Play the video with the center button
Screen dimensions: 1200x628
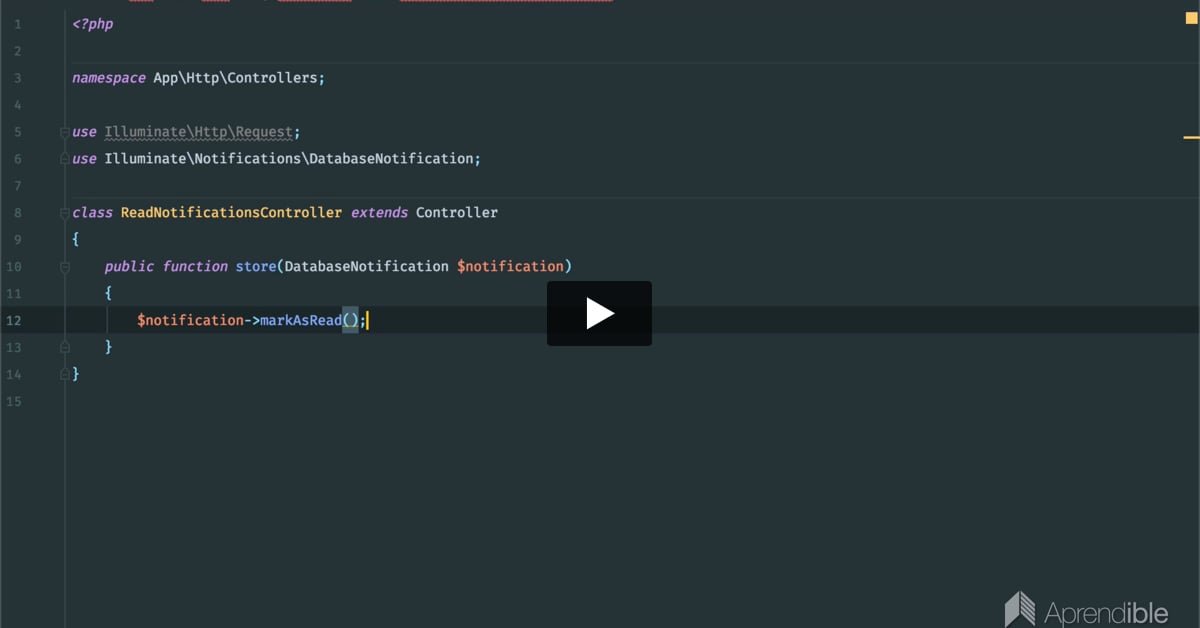599,313
